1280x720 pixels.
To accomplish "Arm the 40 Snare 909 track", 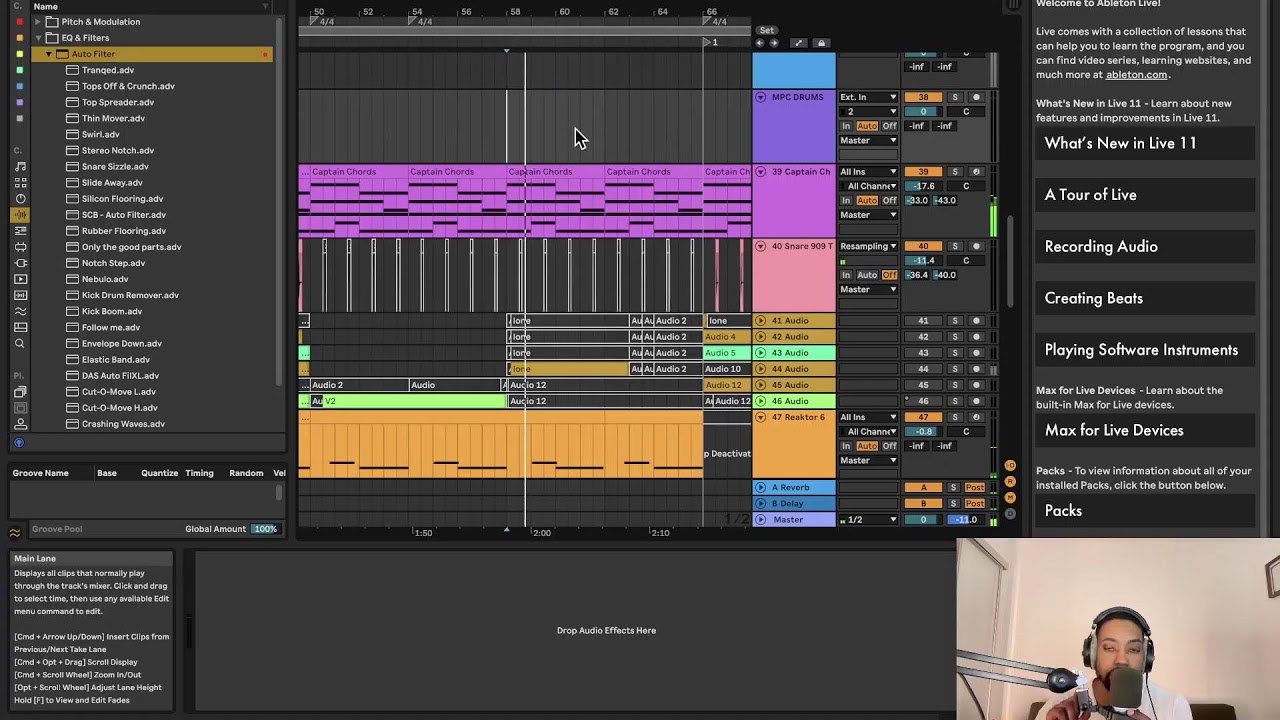I will coord(976,246).
